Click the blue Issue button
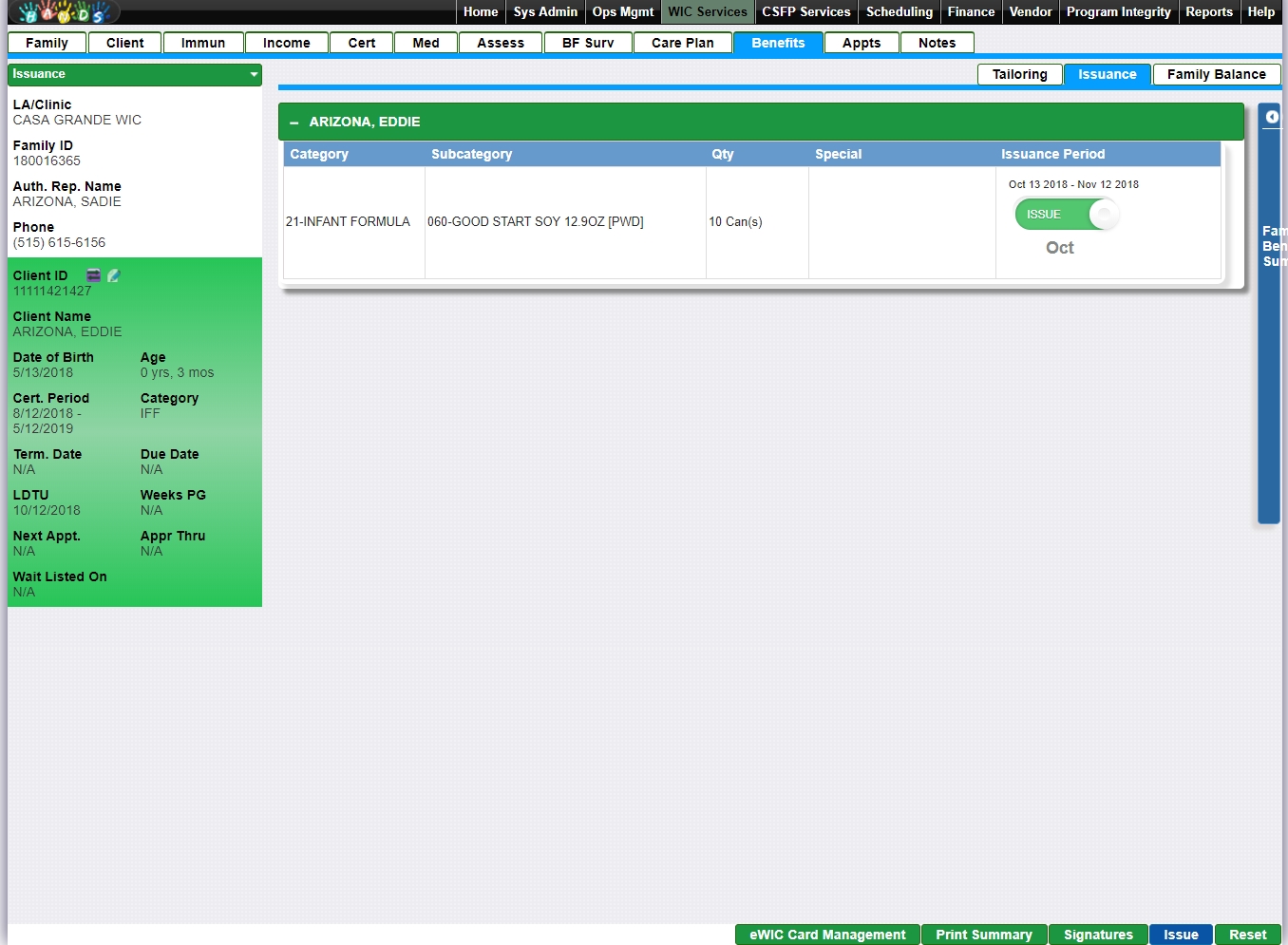The width and height of the screenshot is (1288, 945). tap(1181, 935)
